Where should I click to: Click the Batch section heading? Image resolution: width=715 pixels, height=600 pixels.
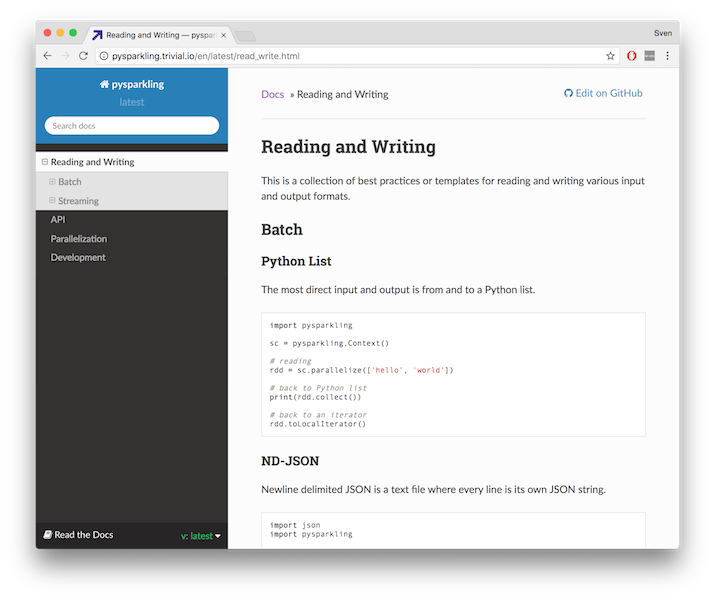pyautogui.click(x=282, y=229)
